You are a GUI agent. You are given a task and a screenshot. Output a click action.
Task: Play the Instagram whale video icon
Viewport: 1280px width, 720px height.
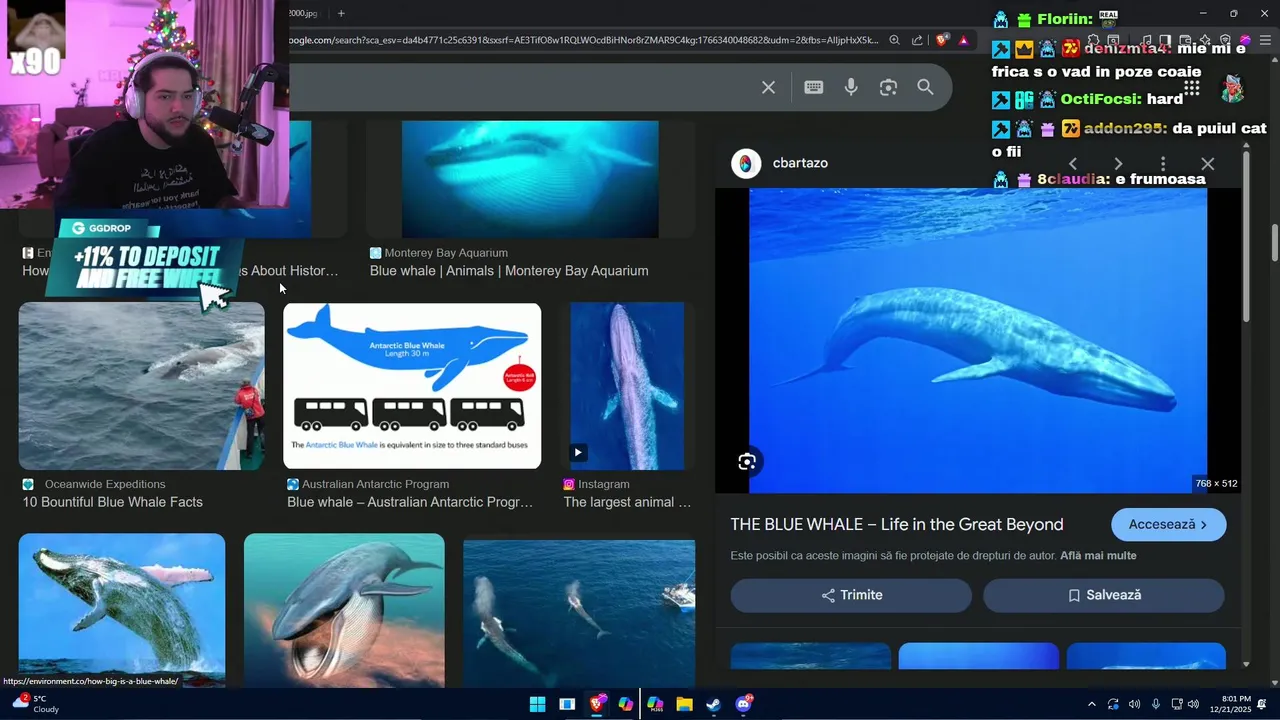click(577, 452)
